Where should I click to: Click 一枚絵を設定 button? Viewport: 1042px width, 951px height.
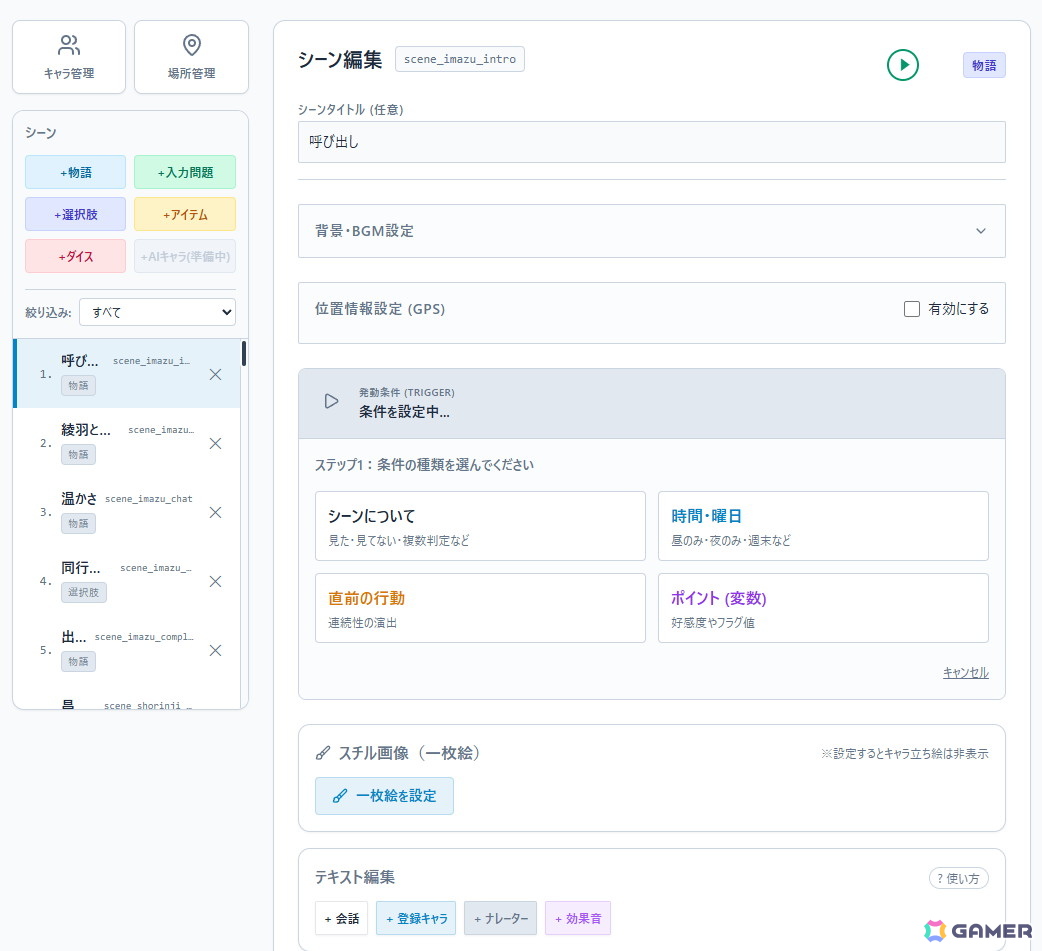click(x=384, y=796)
